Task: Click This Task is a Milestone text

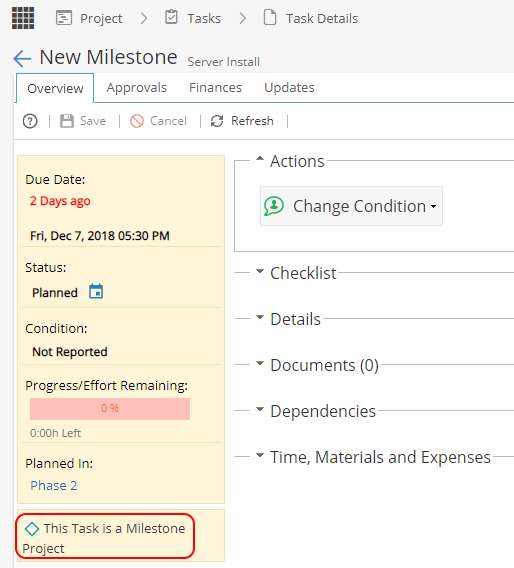Action: click(x=114, y=529)
